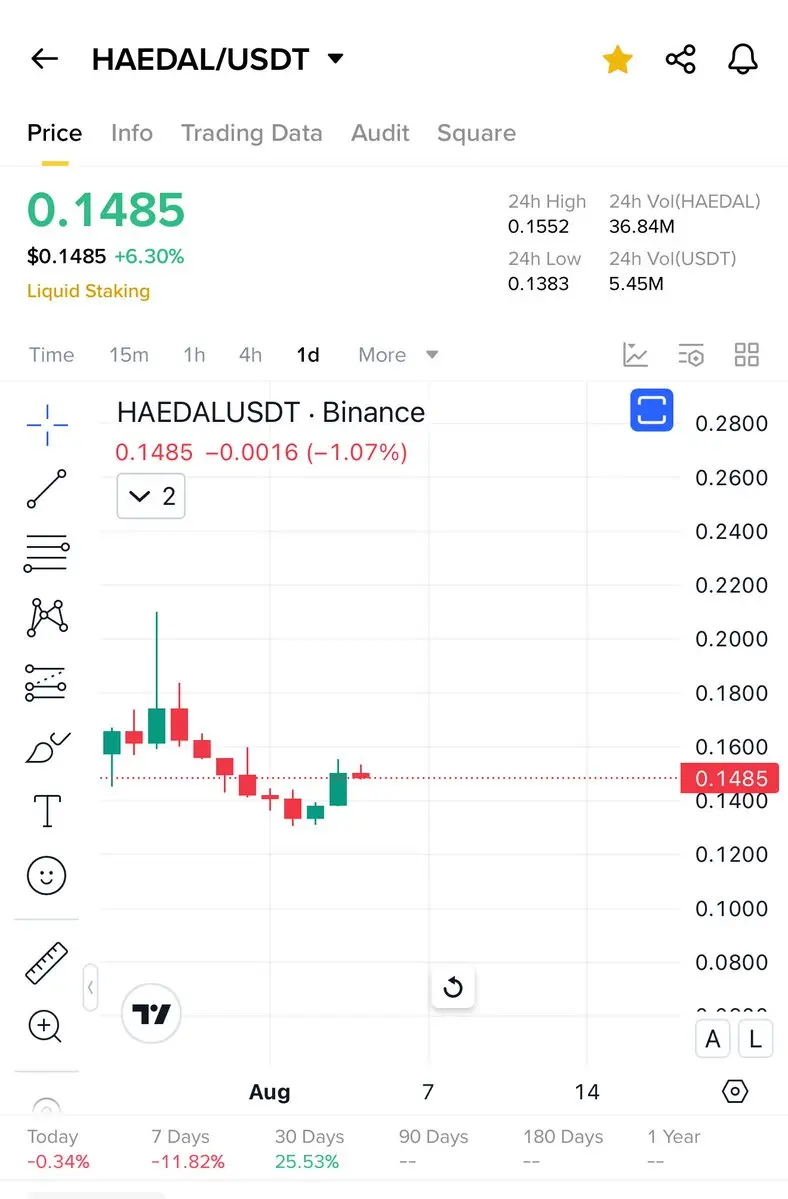
Task: Click the 1 Year performance entry
Action: (x=674, y=1149)
